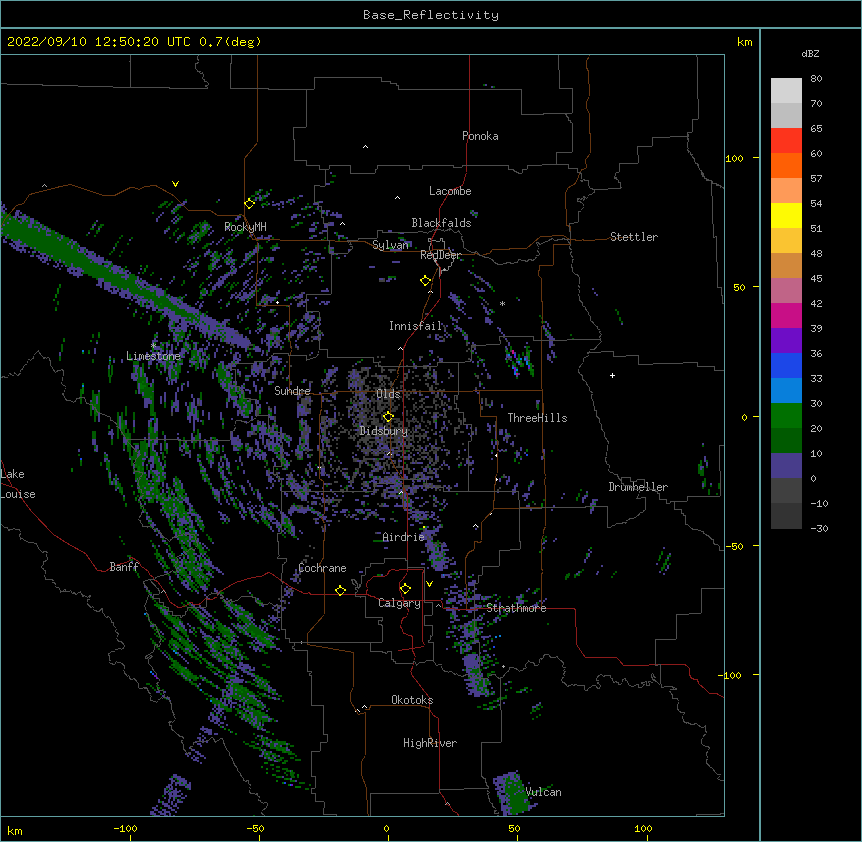
Task: Pick the bright yellow 51–54 dBZ swatch
Action: click(786, 216)
